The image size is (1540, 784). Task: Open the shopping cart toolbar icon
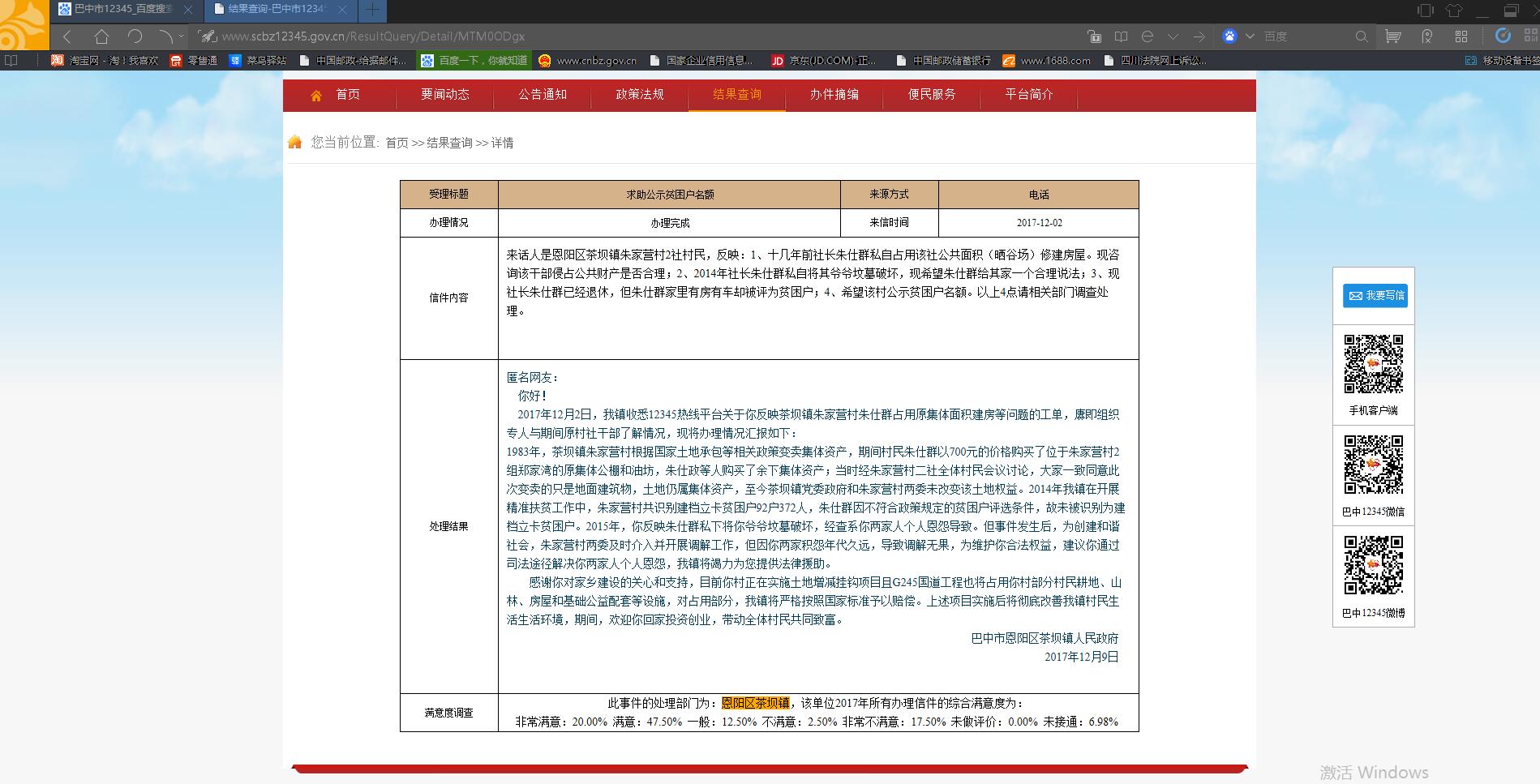coord(1392,36)
